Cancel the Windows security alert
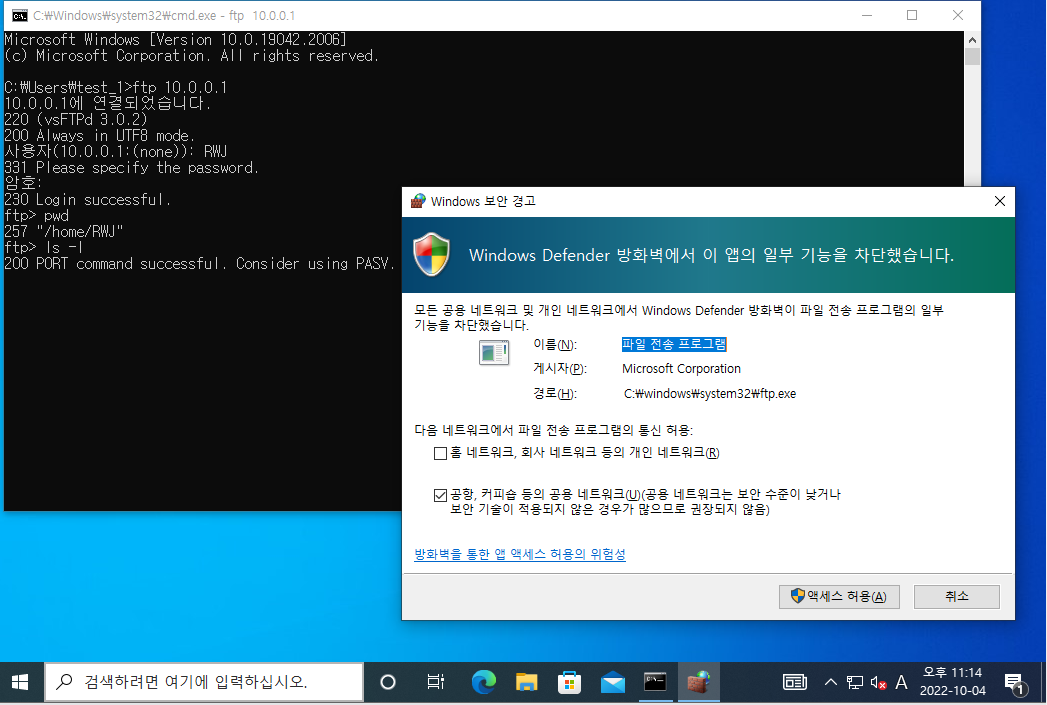The height and width of the screenshot is (705, 1047). 956,596
